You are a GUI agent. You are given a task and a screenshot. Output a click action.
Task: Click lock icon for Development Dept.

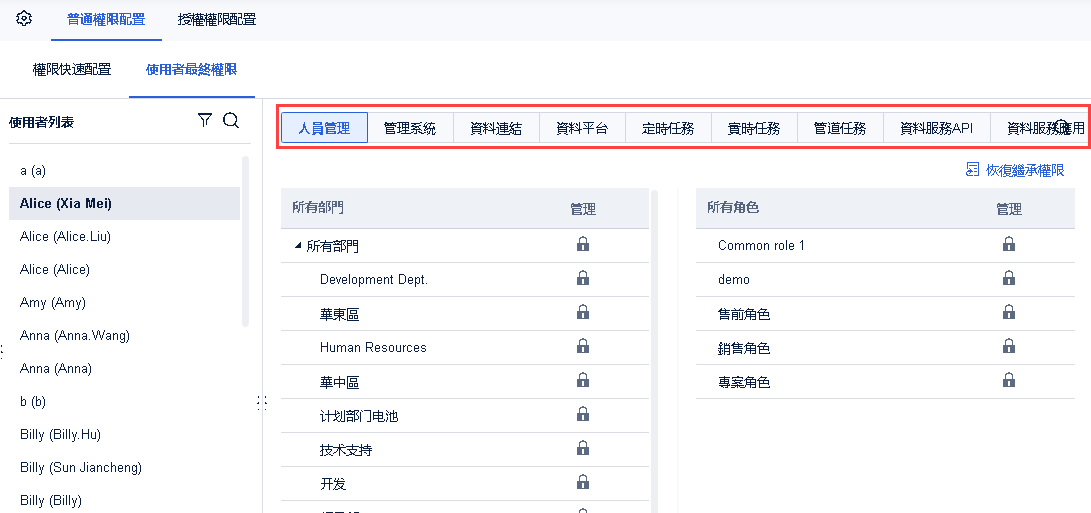click(583, 278)
